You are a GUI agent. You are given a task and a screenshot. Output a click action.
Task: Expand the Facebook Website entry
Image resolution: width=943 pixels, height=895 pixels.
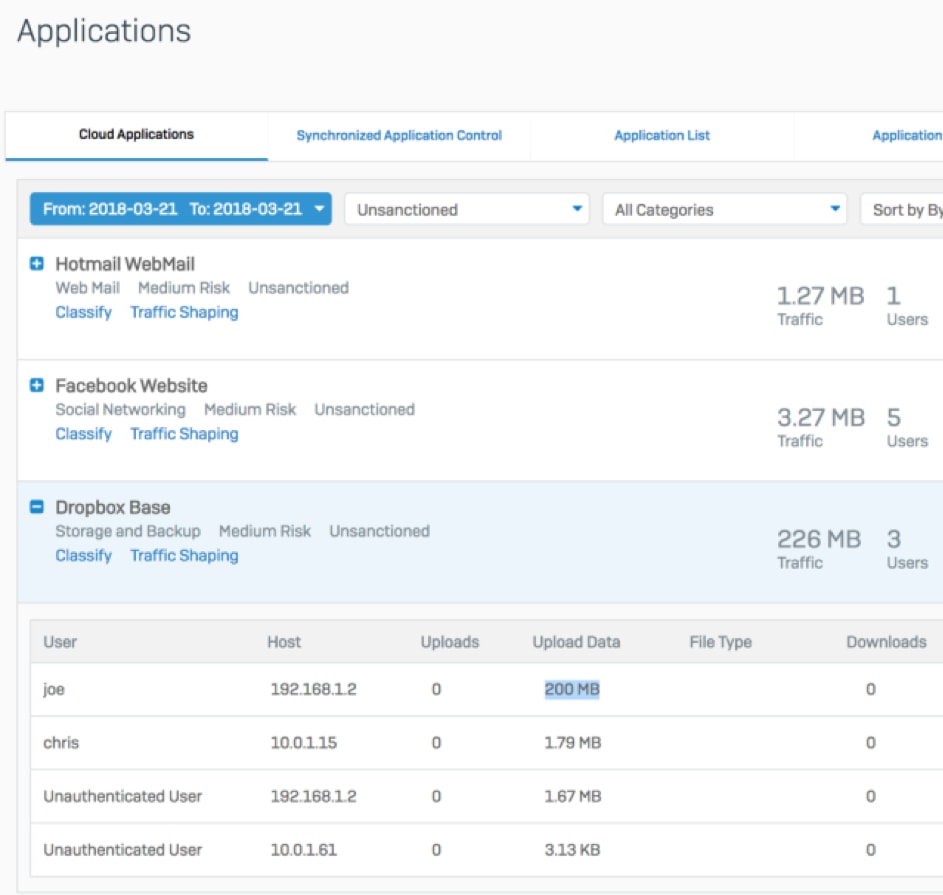click(x=37, y=386)
